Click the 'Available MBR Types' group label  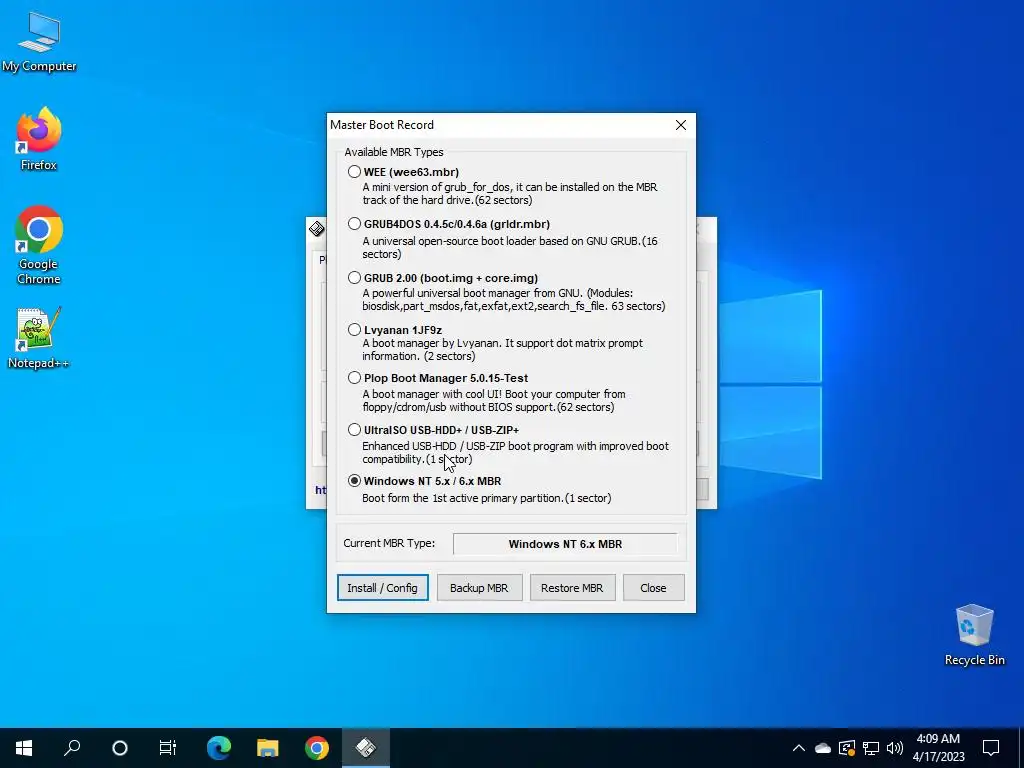coord(394,152)
